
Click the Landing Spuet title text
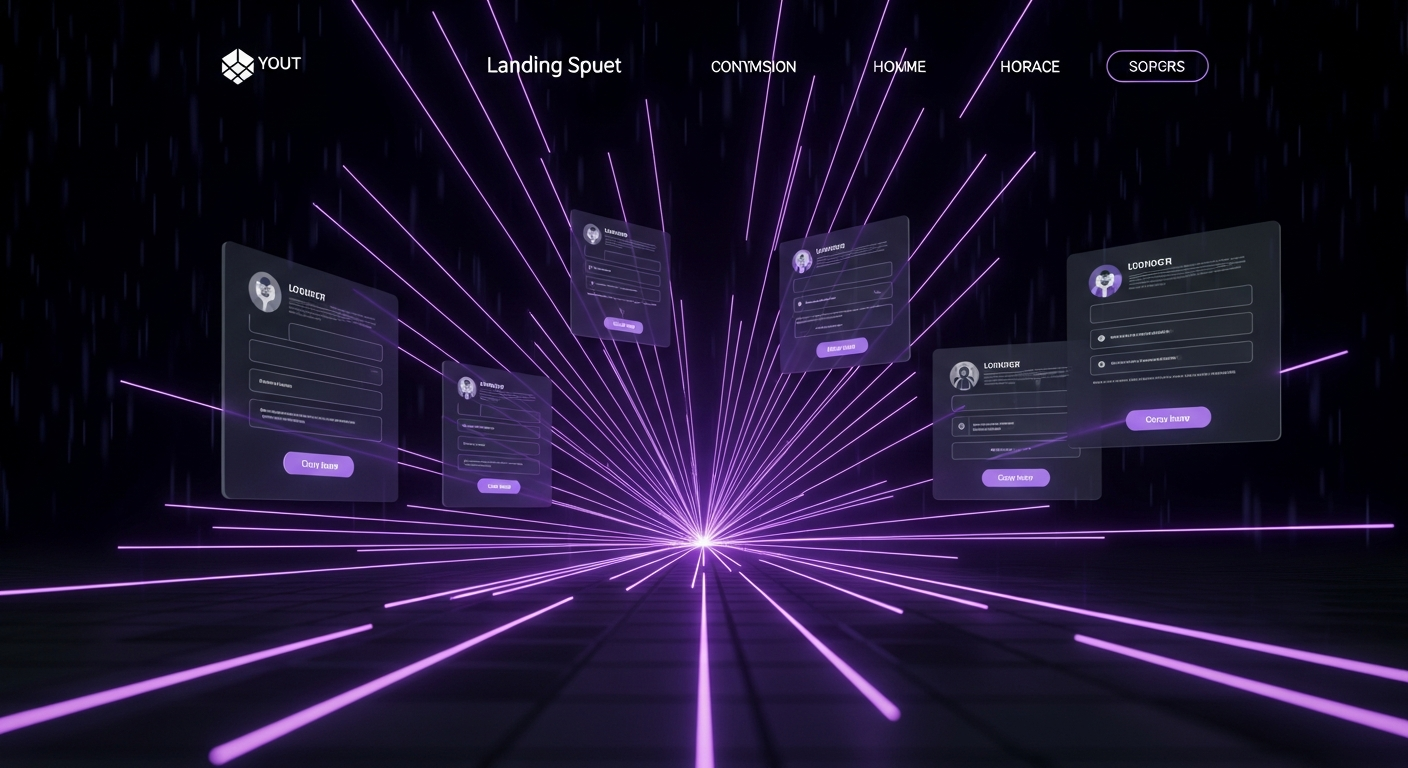tap(553, 66)
